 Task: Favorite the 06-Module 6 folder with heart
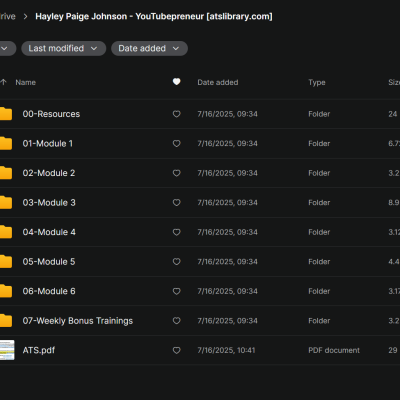[177, 291]
